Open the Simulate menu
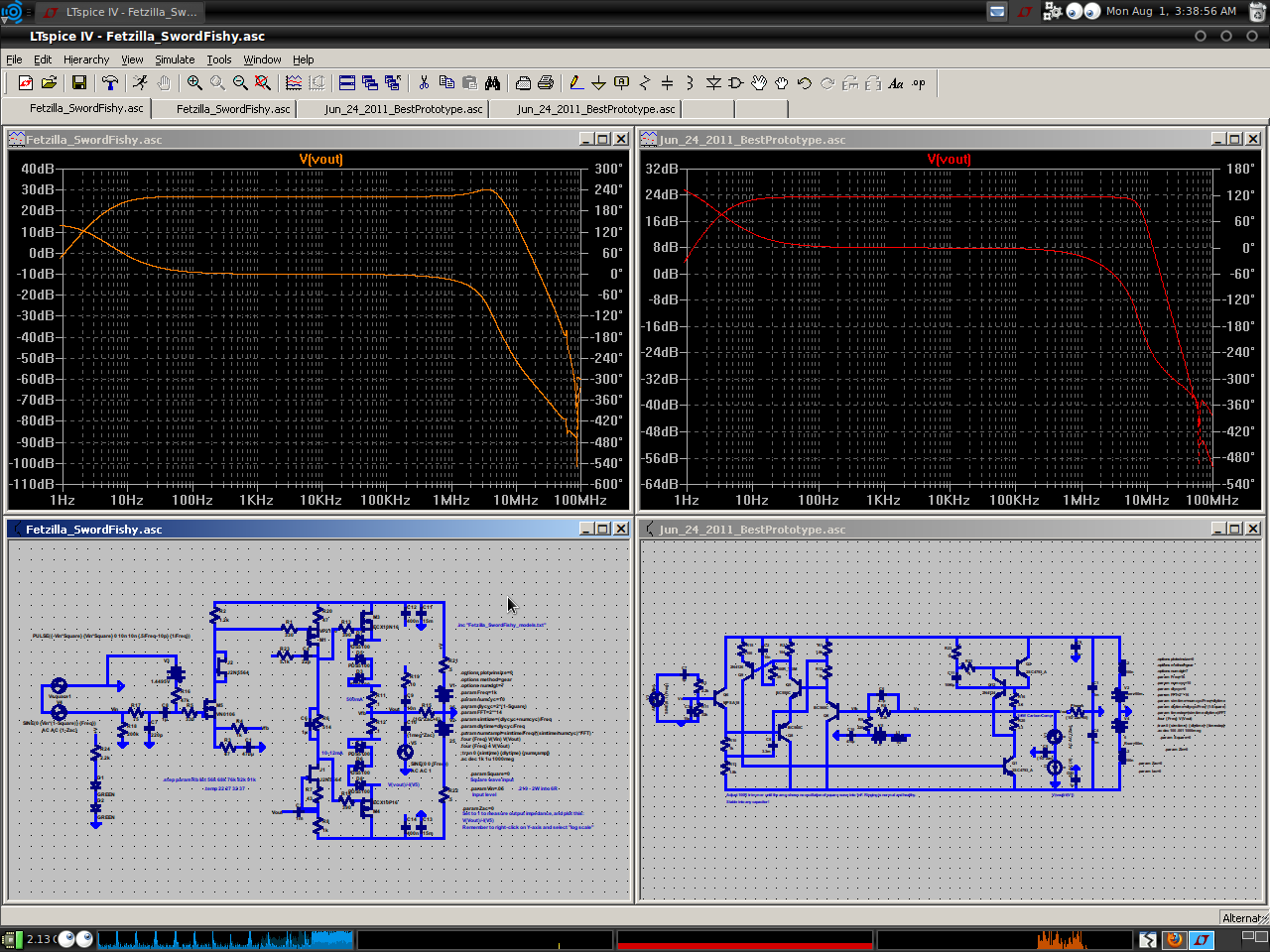The image size is (1270, 952). point(175,59)
